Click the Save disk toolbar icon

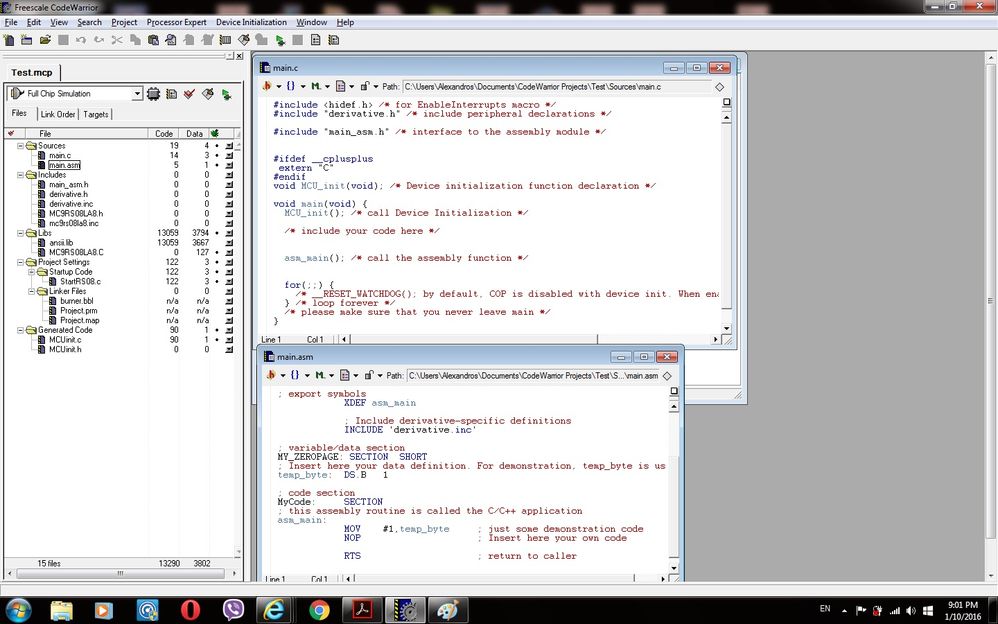point(63,39)
